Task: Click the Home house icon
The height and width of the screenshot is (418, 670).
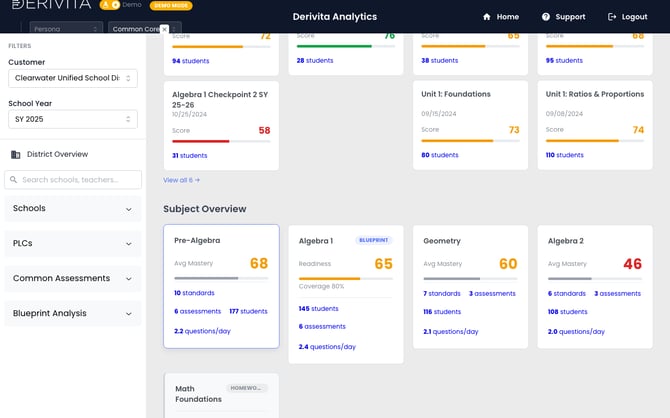Action: pyautogui.click(x=486, y=17)
